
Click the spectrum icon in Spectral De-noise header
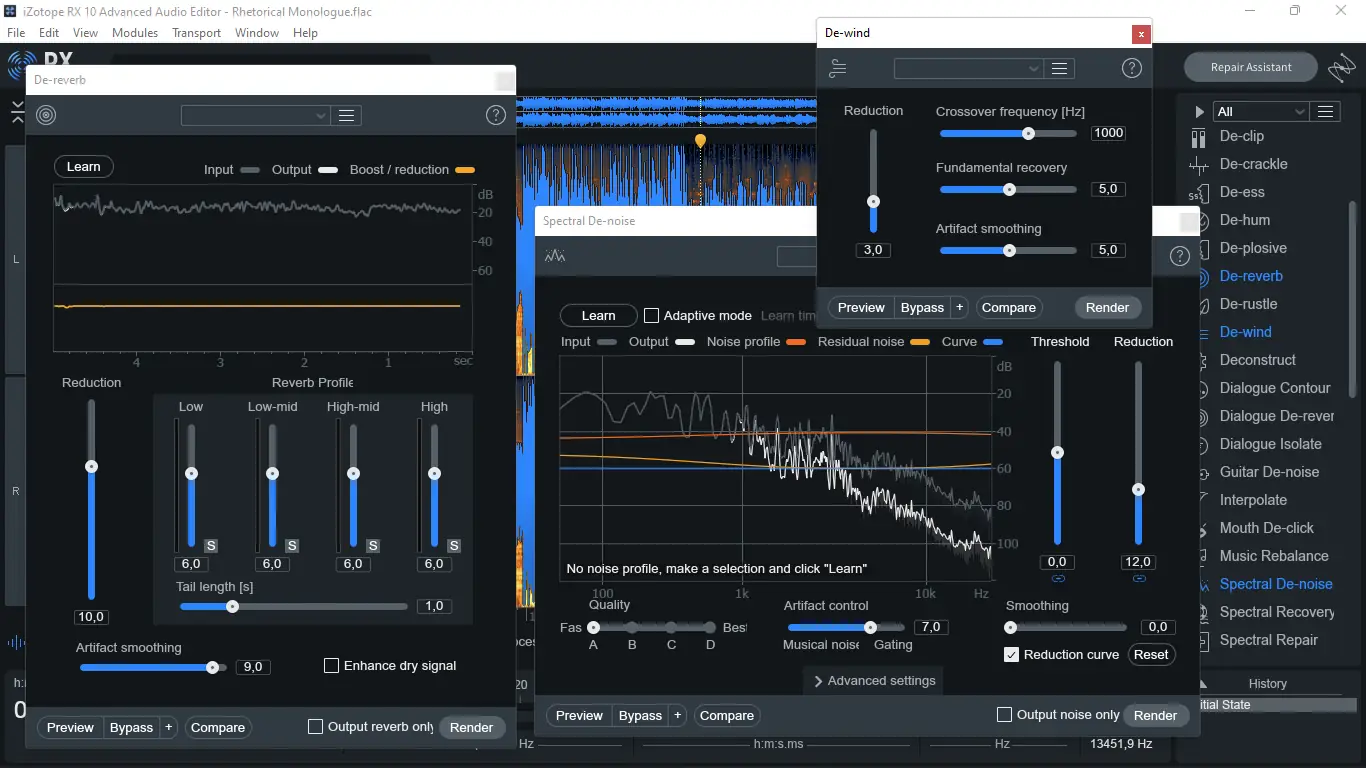click(555, 256)
